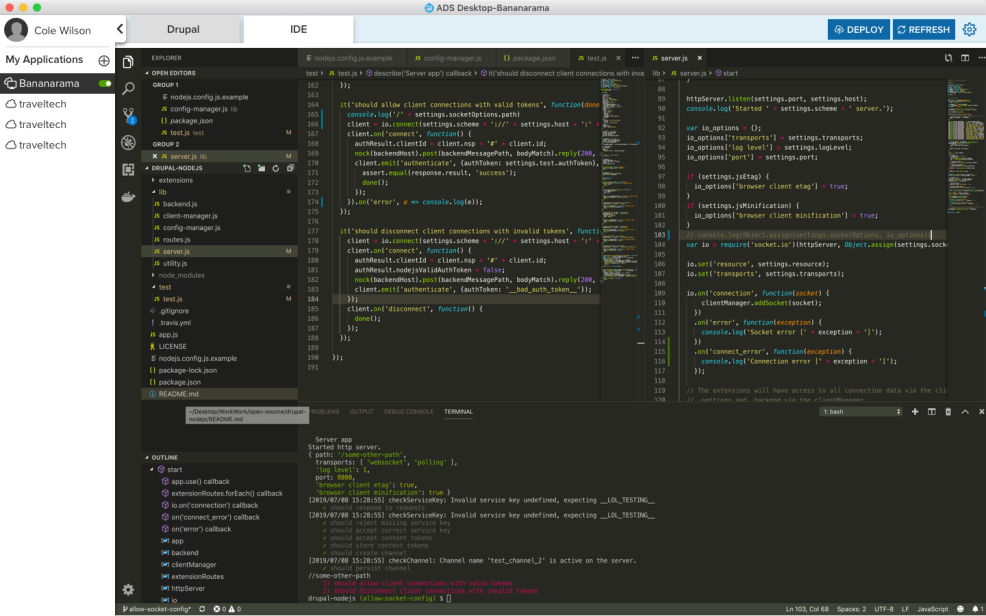Open the bash terminal selector dropdown
Image resolution: width=986 pixels, height=616 pixels.
click(859, 412)
